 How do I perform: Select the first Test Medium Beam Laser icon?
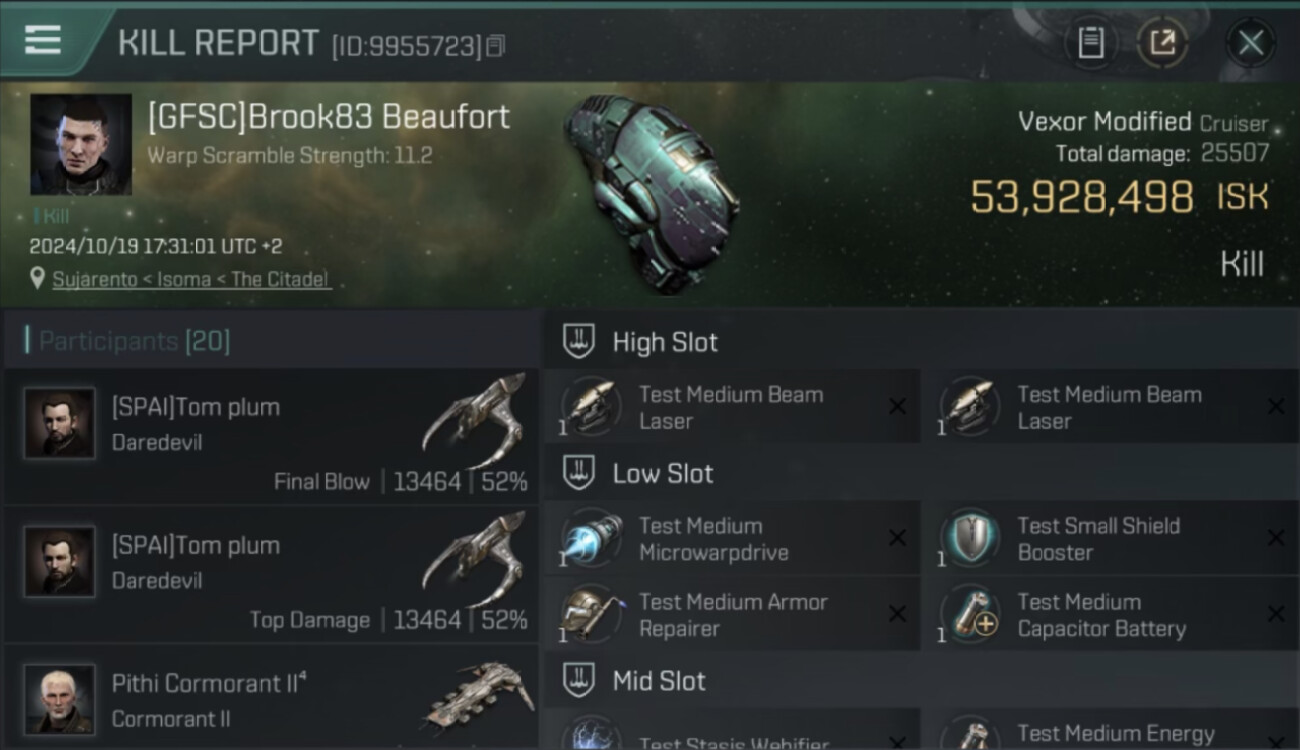591,407
